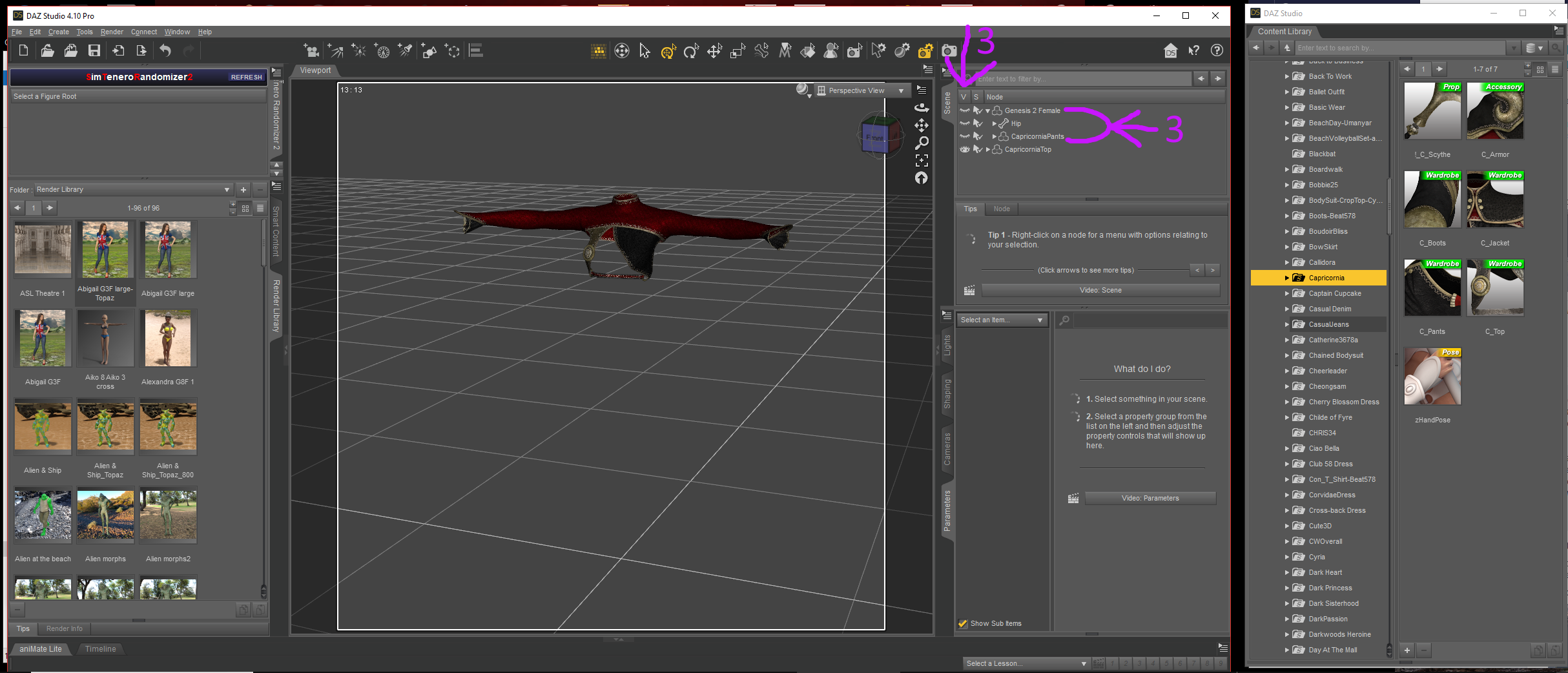Click the Front view cube
Viewport: 1568px width, 673px height.
pos(876,137)
